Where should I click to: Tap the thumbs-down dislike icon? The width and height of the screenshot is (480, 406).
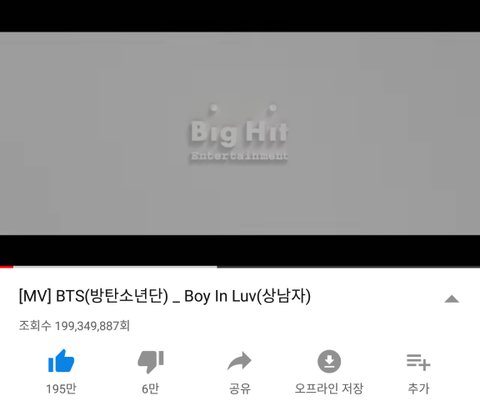[x=151, y=362]
